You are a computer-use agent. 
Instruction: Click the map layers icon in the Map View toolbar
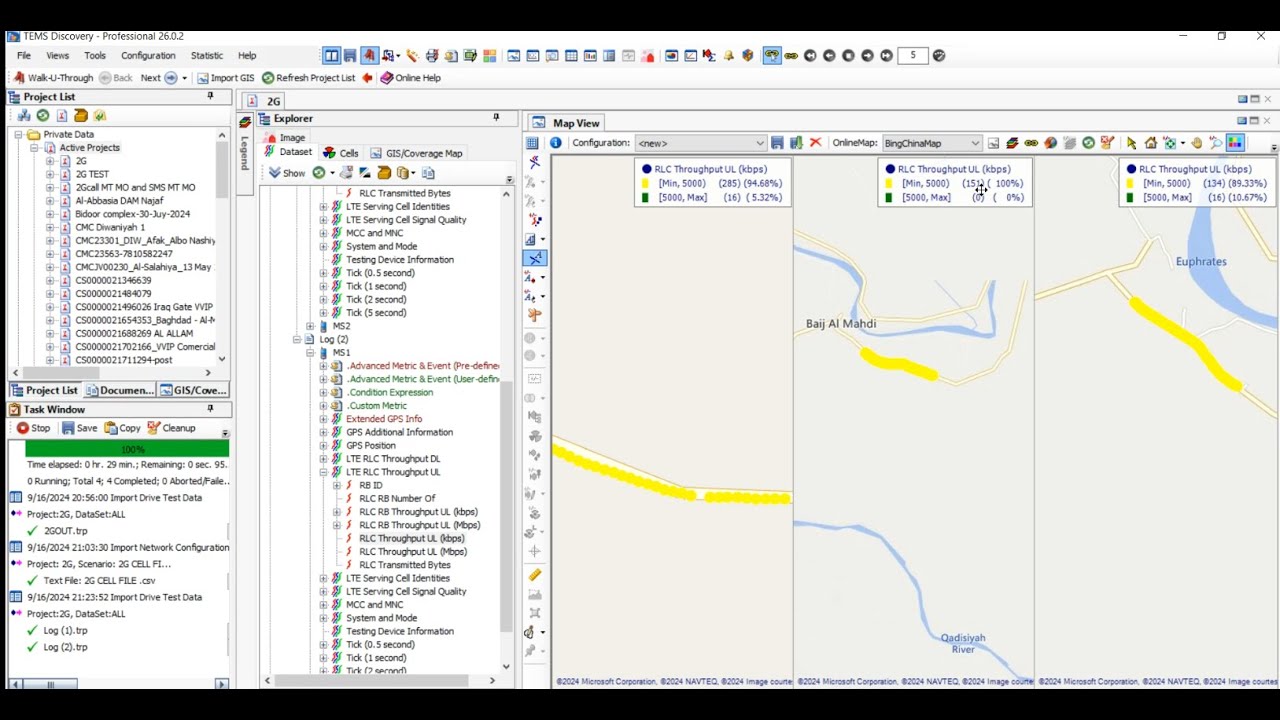click(1012, 143)
